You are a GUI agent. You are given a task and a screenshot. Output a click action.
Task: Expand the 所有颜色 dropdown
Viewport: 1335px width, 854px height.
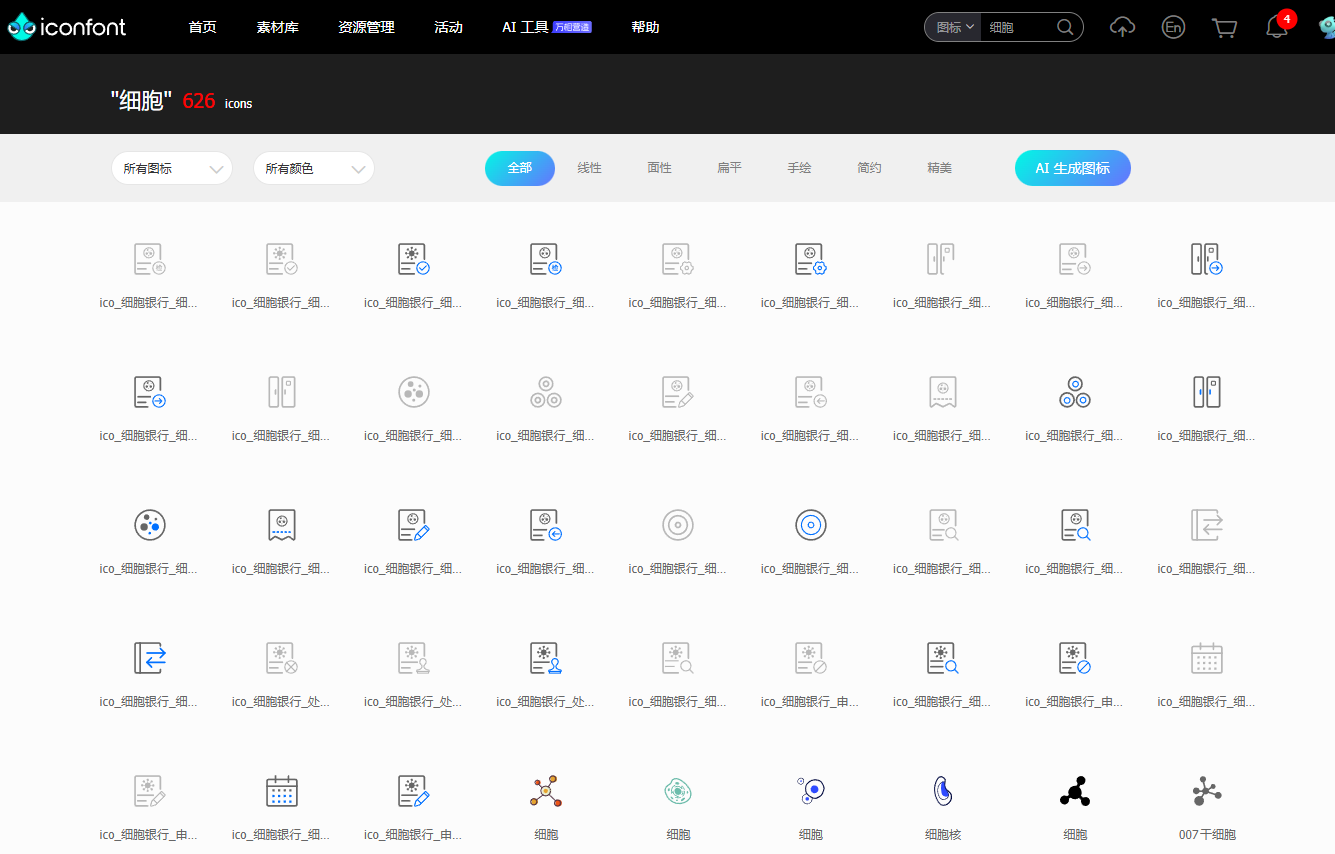tap(314, 168)
